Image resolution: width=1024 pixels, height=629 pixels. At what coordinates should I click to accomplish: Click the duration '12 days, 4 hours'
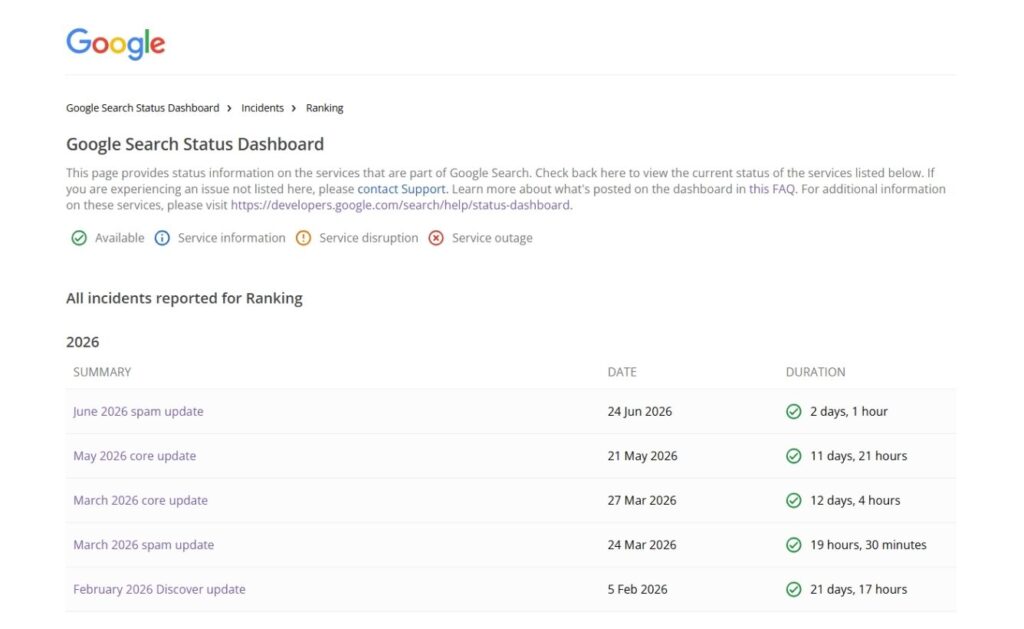click(856, 500)
